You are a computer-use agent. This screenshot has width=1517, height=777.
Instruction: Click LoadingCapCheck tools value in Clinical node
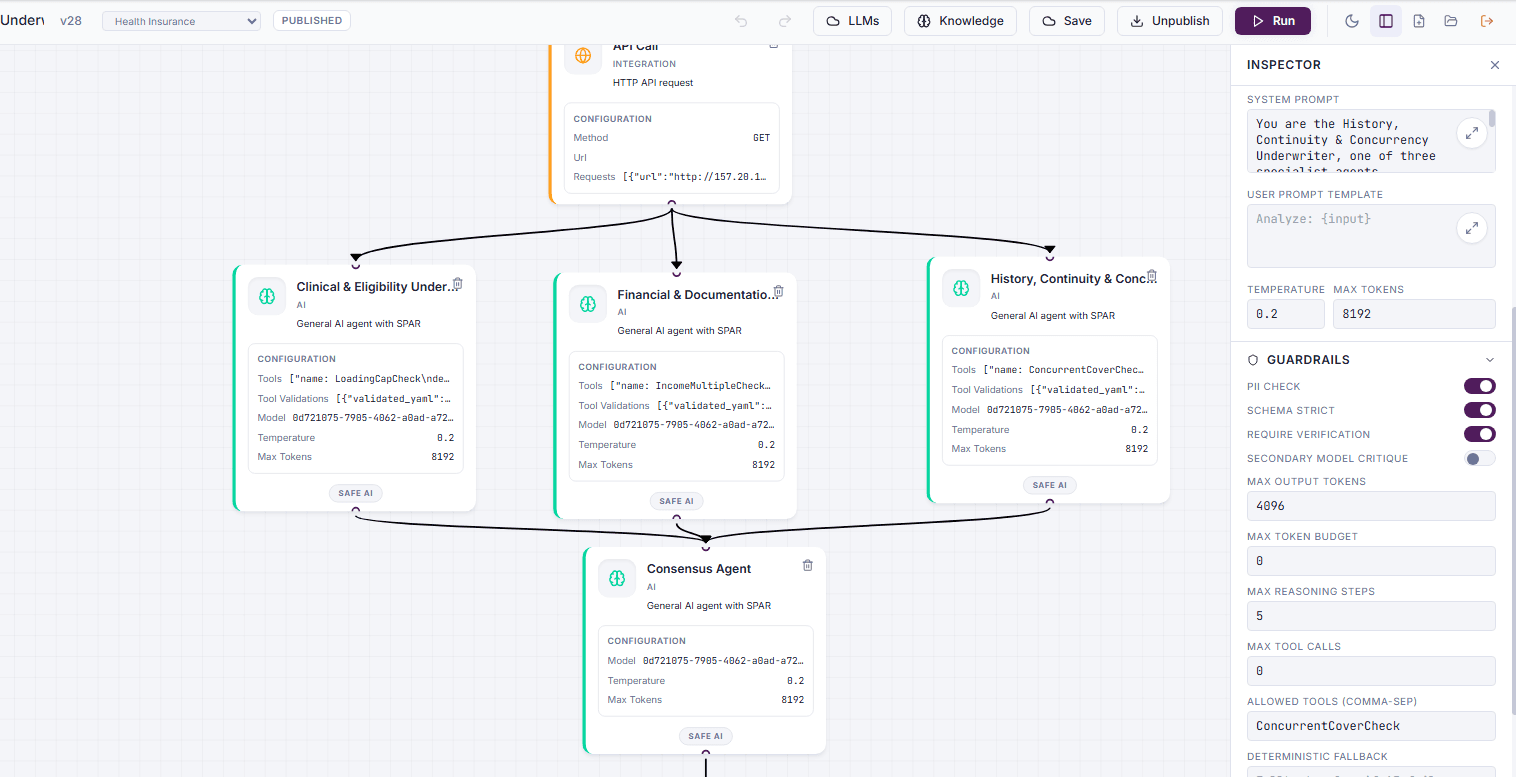(371, 379)
